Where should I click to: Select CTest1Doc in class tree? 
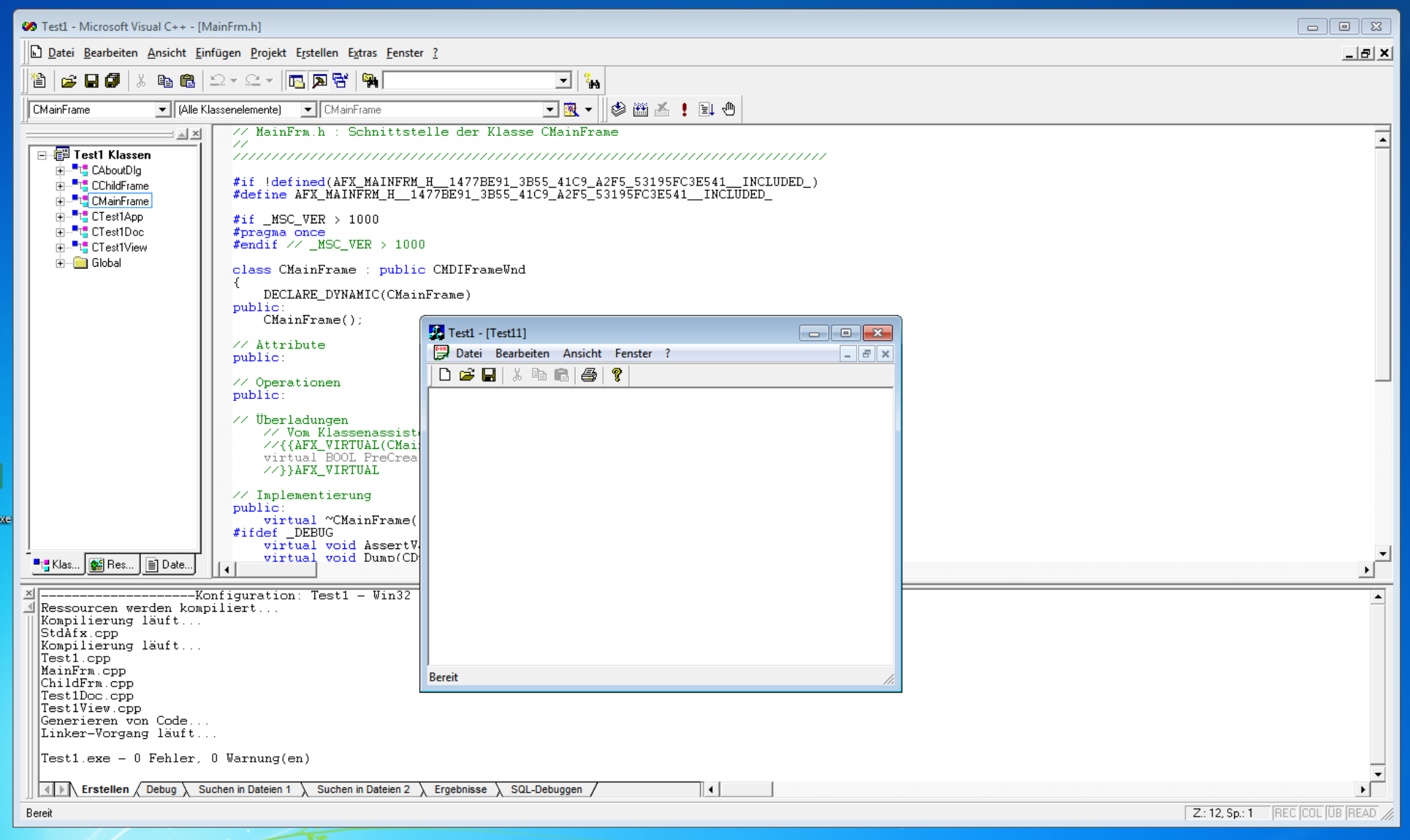[x=117, y=233]
